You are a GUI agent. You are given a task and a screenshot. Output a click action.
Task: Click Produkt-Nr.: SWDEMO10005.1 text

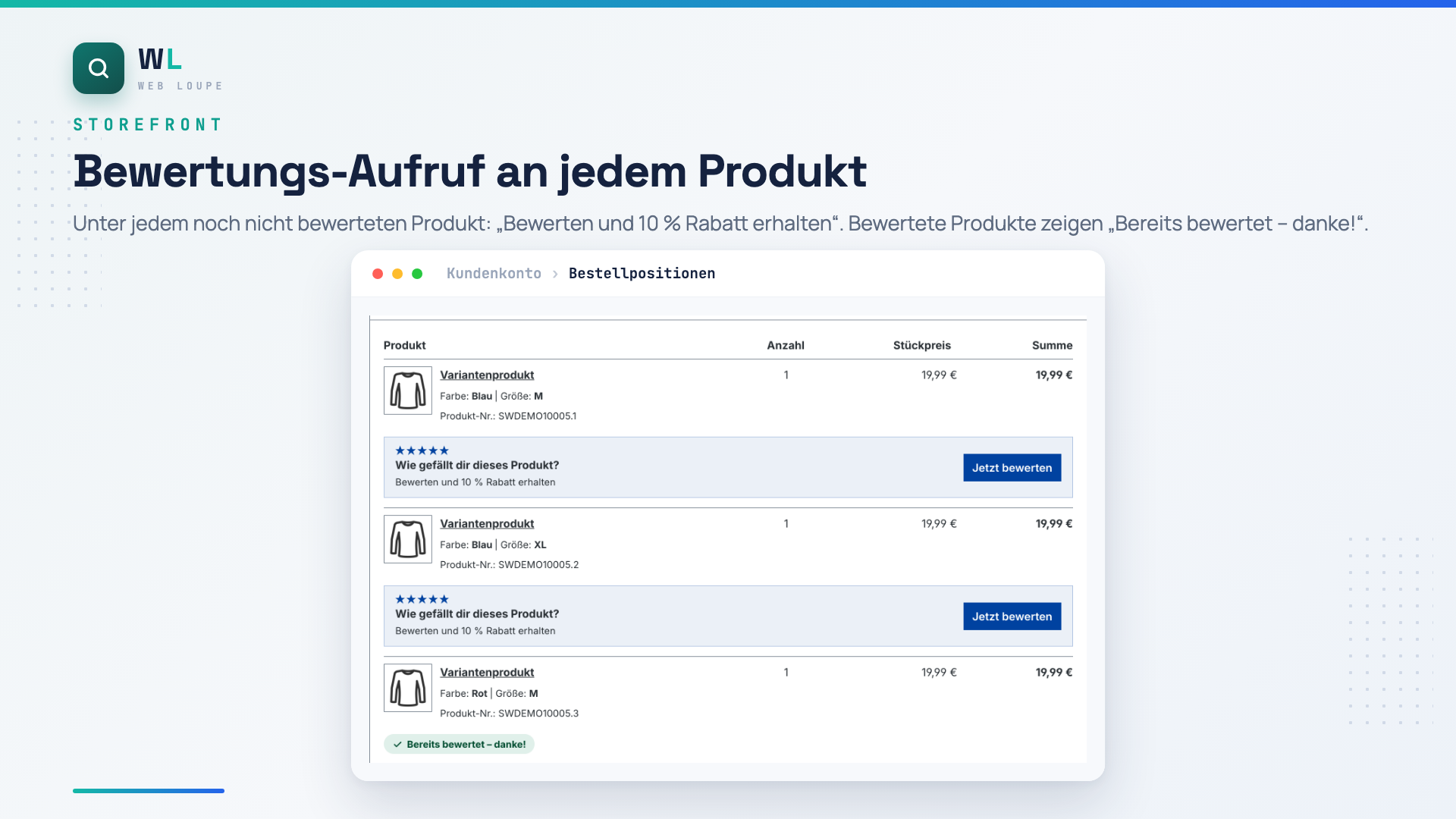coord(508,416)
